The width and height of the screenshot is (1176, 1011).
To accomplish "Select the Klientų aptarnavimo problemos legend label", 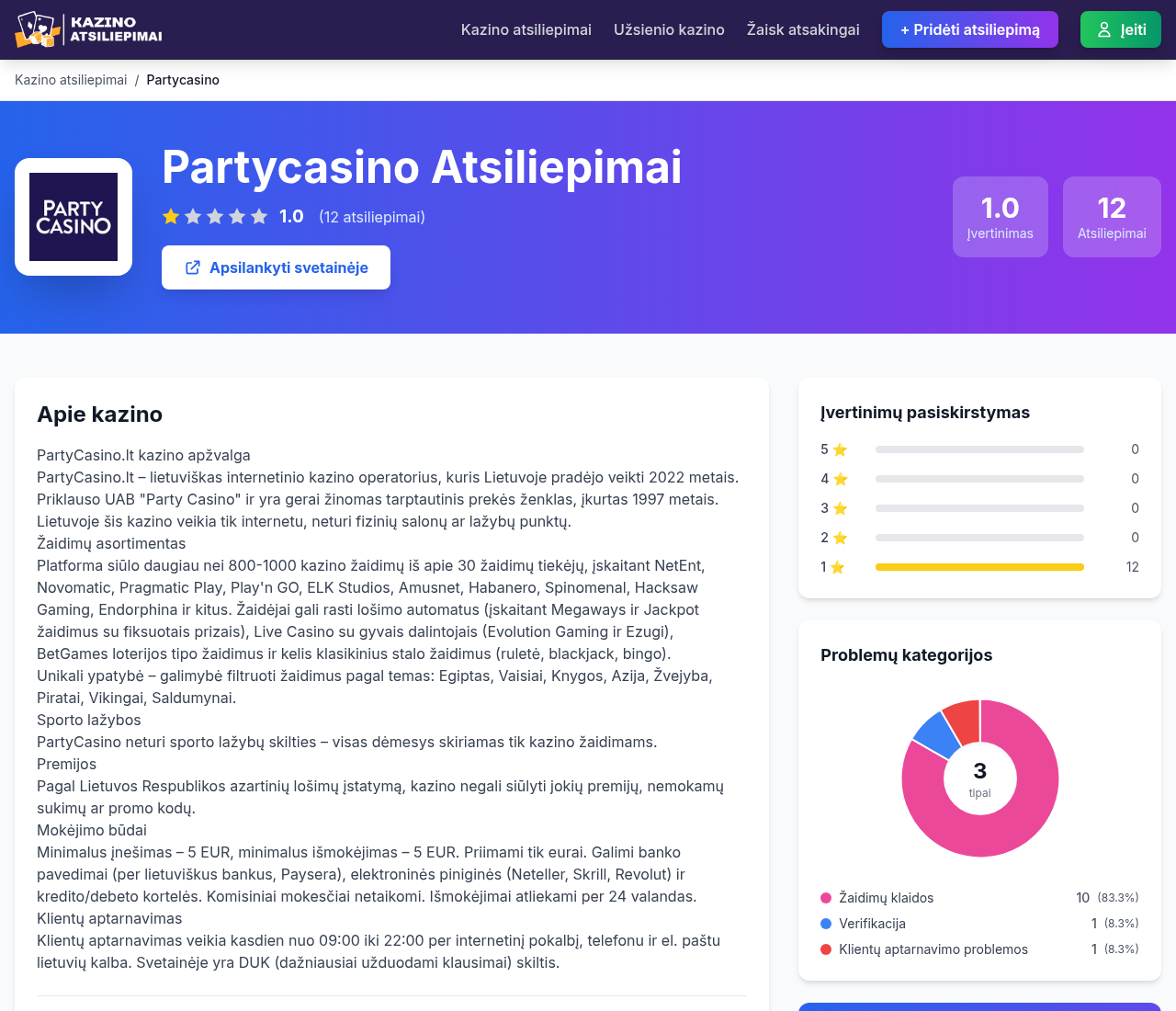I will tap(933, 949).
